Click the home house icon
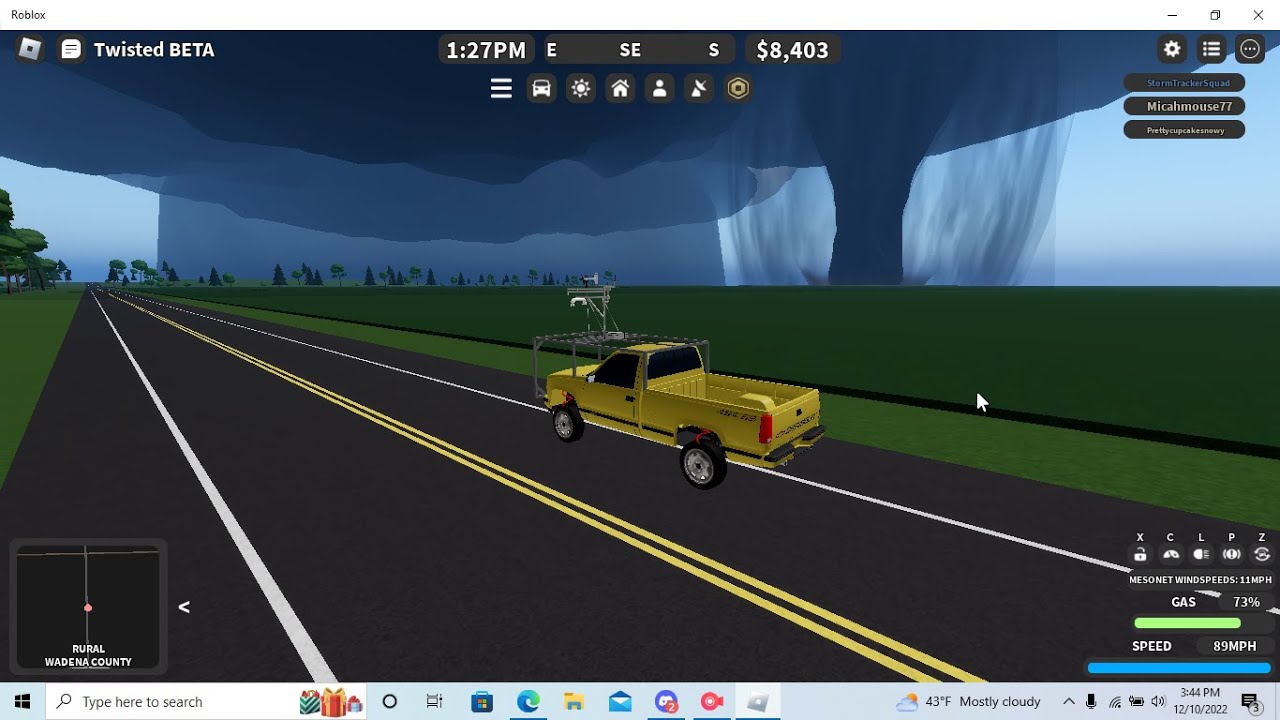The width and height of the screenshot is (1280, 720). 620,89
